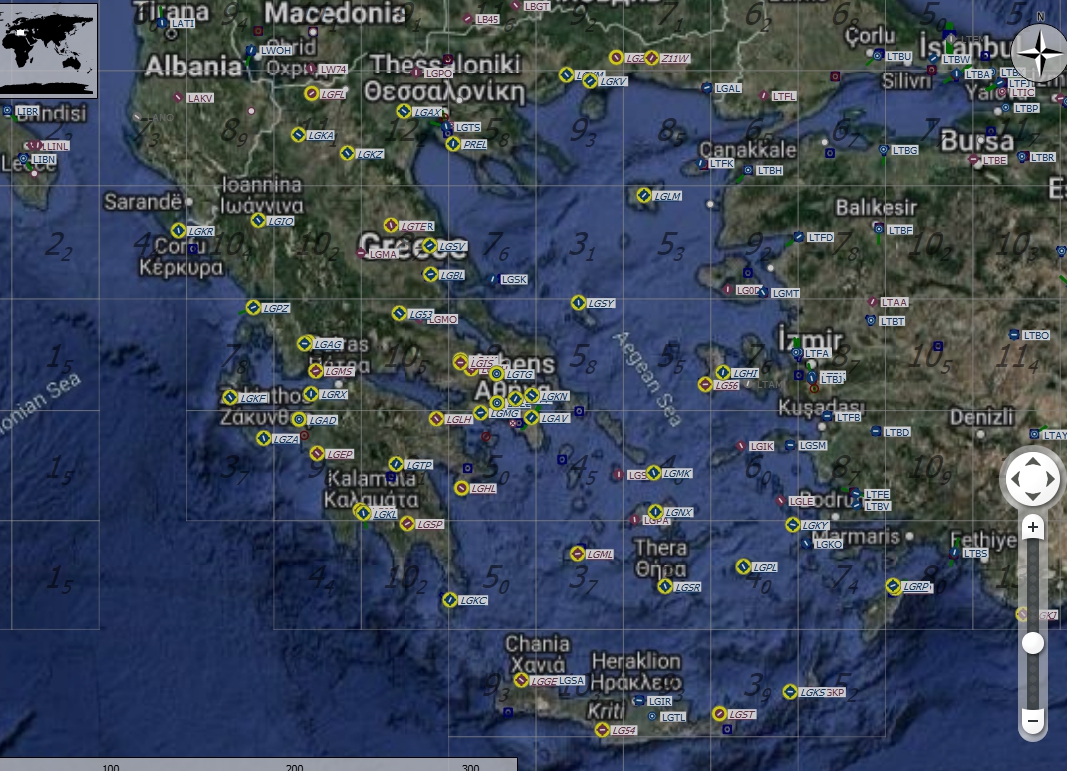This screenshot has width=1067, height=771.
Task: Select the LGSY airport marker on Skyros
Action: [x=578, y=302]
